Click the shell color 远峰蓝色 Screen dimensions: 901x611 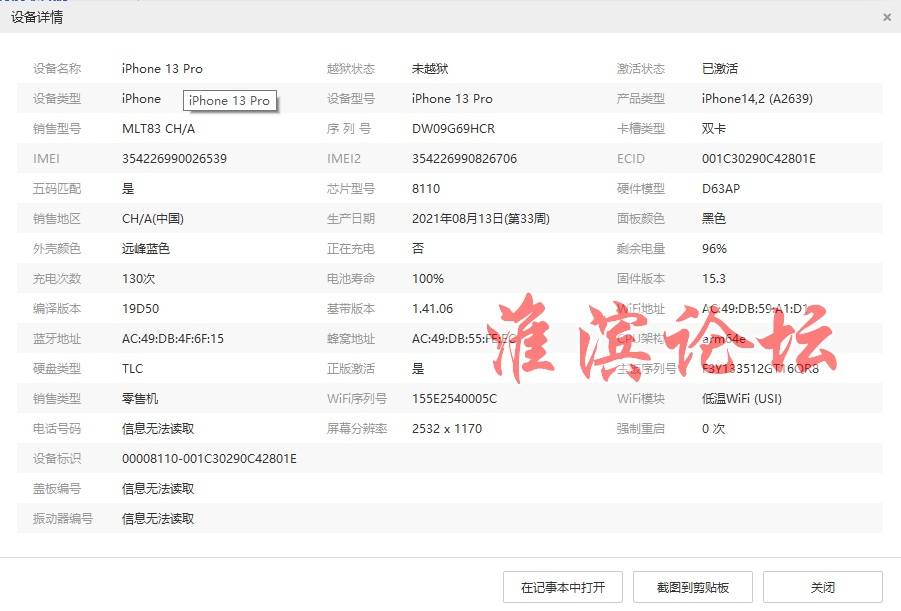145,248
